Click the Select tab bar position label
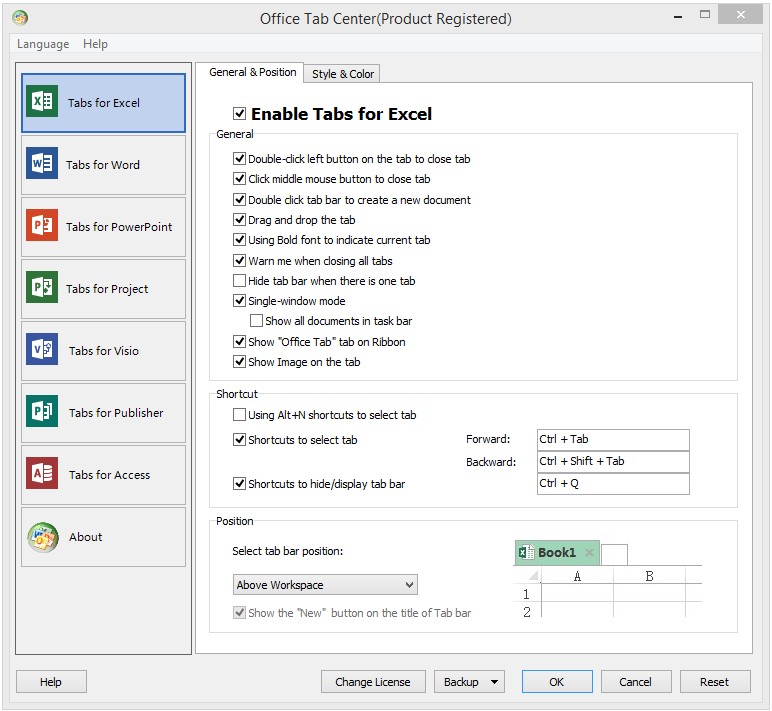Viewport: 772px width, 711px height. pyautogui.click(x=288, y=551)
